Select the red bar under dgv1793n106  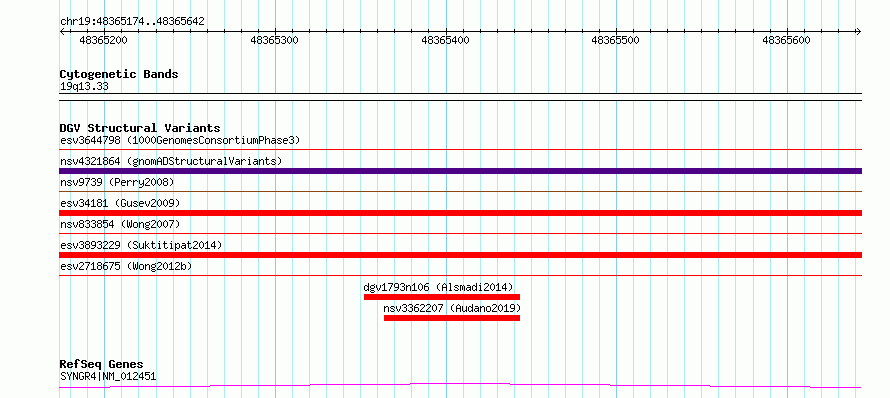[442, 297]
